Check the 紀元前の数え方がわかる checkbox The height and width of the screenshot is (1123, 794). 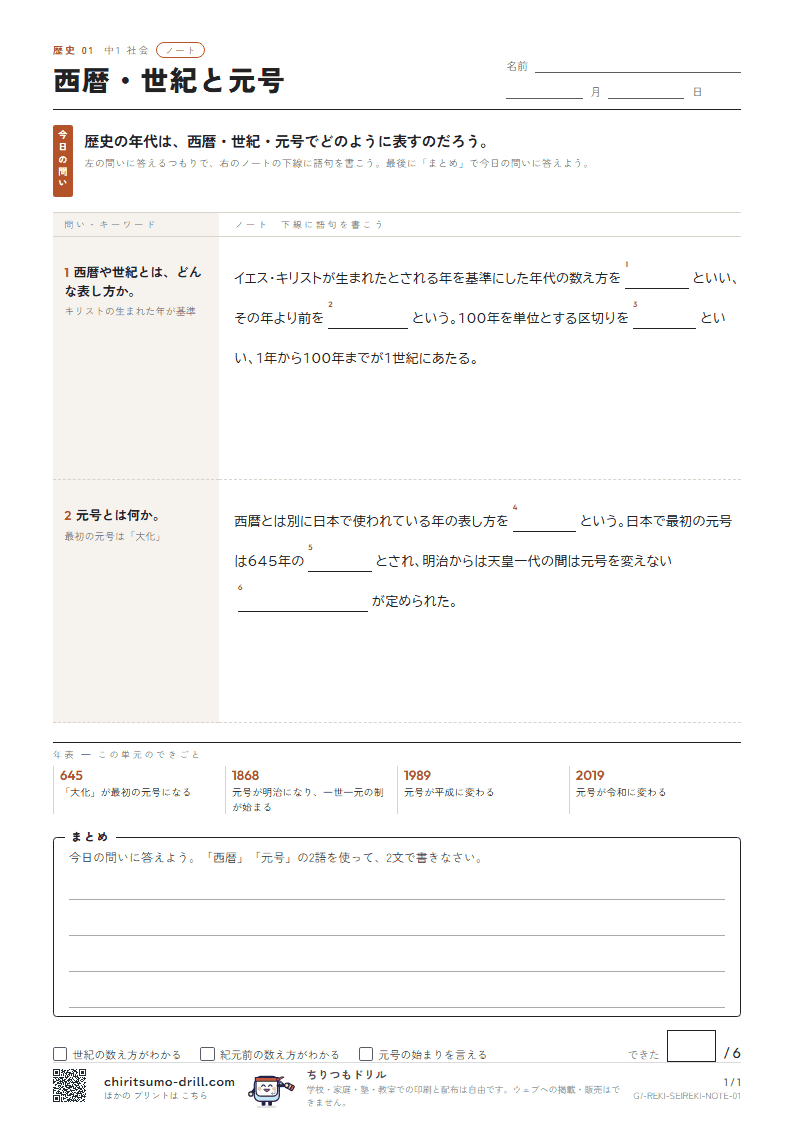(x=208, y=1054)
